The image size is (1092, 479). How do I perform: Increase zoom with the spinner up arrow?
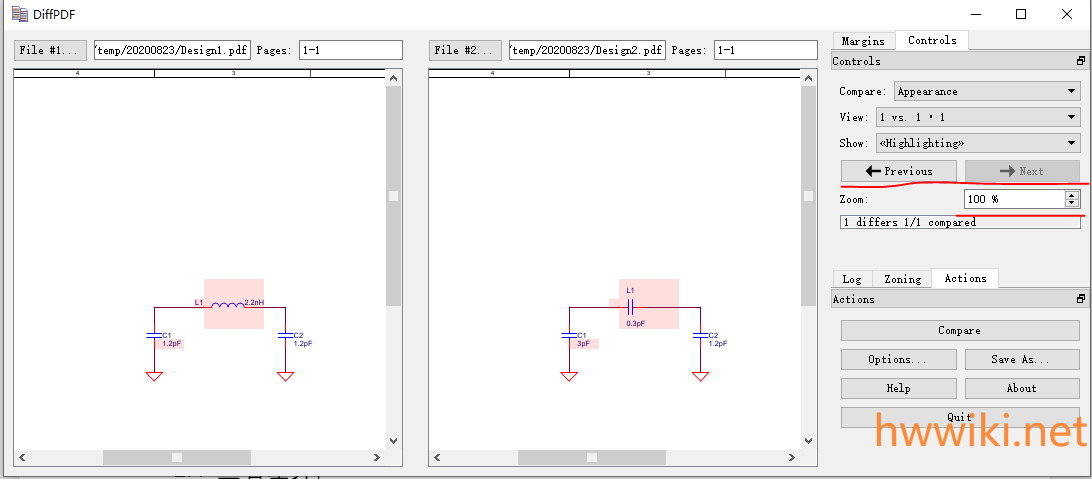click(1072, 196)
